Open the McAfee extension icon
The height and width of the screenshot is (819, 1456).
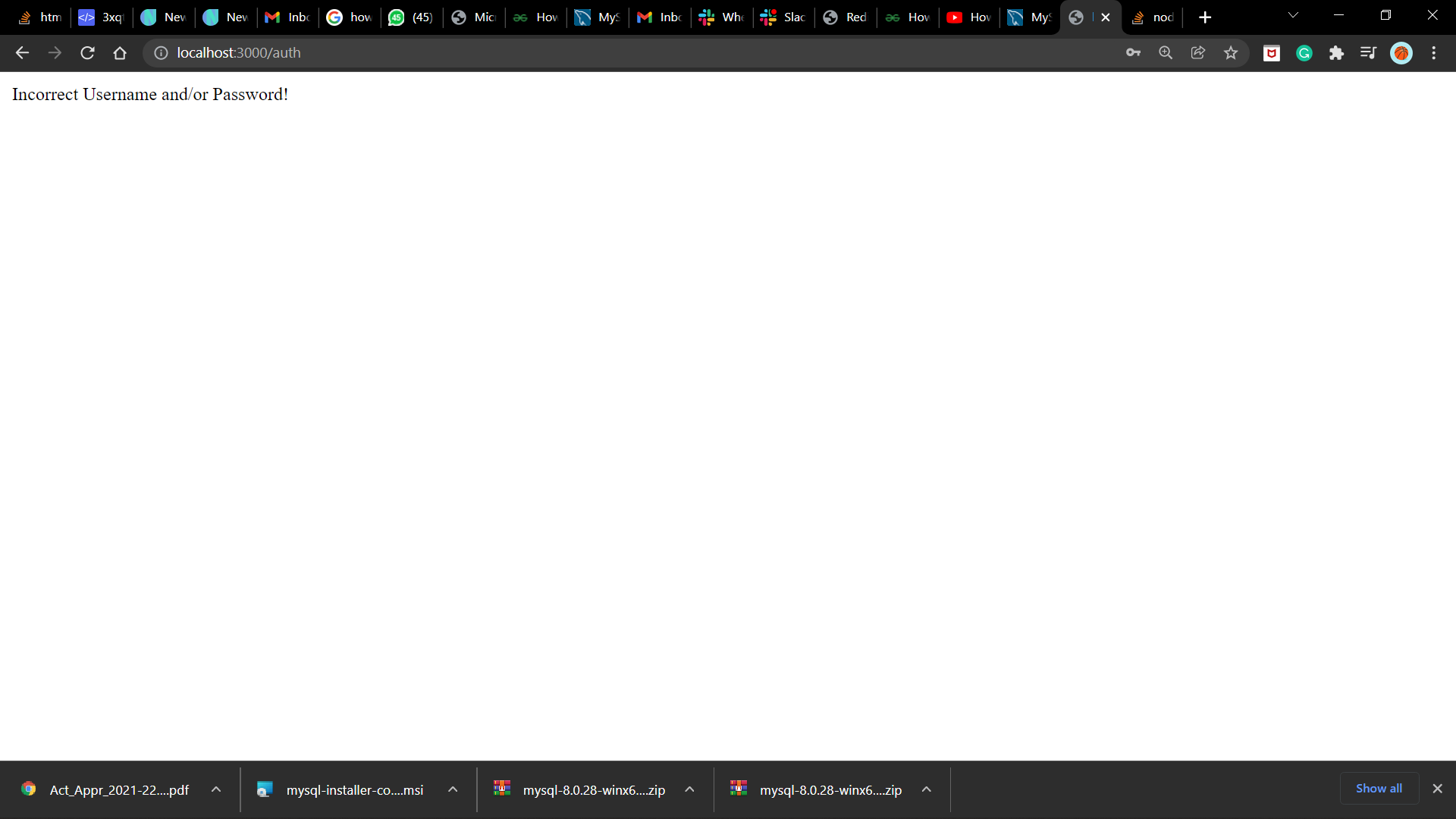1271,53
